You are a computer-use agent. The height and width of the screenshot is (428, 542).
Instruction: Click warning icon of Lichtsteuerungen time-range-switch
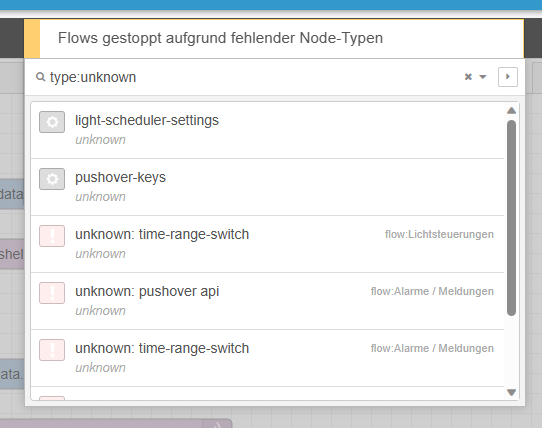click(x=52, y=236)
